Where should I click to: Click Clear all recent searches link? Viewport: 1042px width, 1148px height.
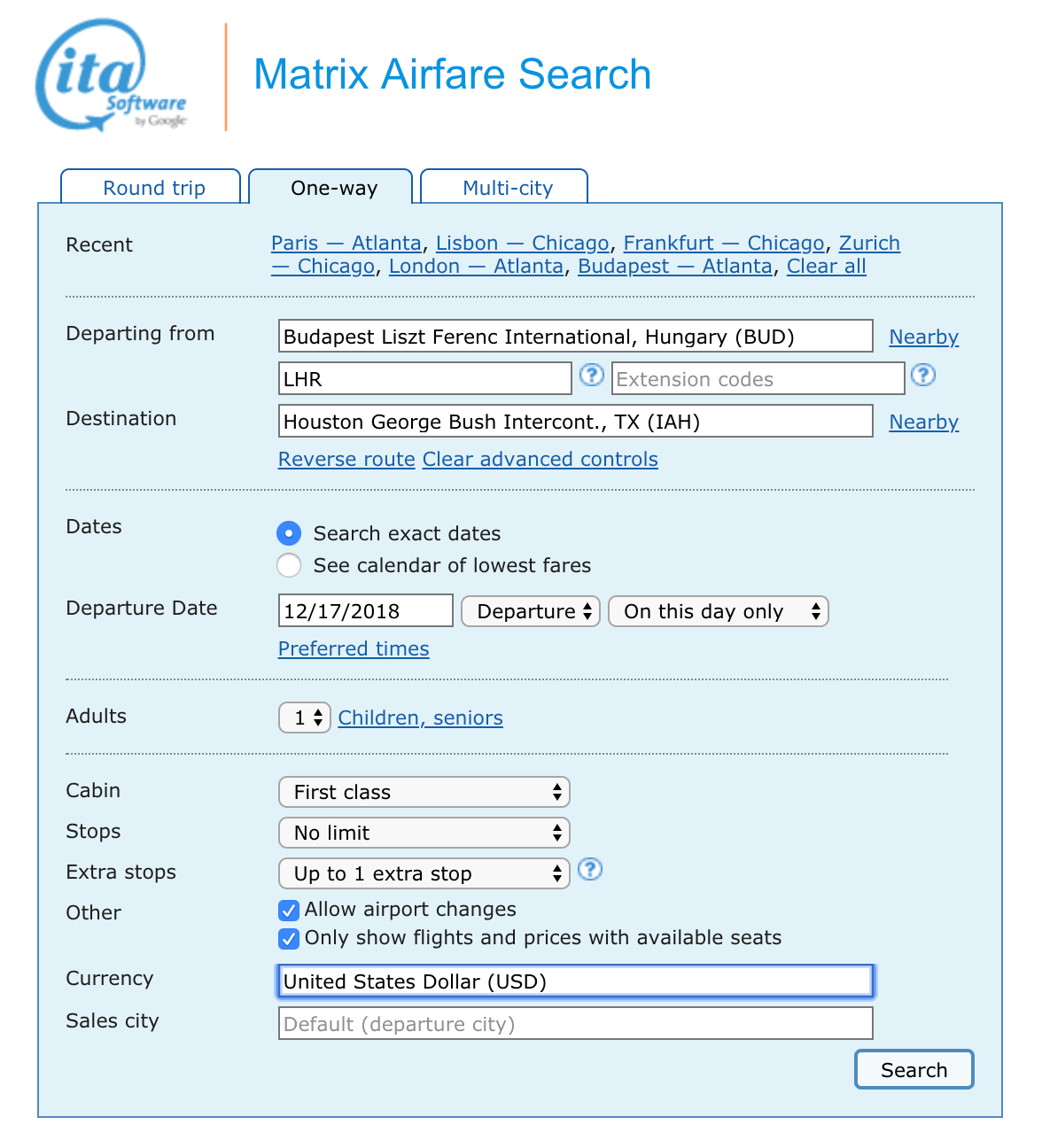point(826,266)
